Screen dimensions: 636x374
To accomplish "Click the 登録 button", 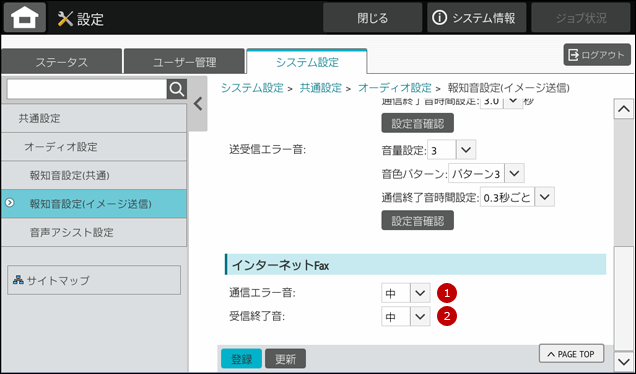I will [x=241, y=359].
